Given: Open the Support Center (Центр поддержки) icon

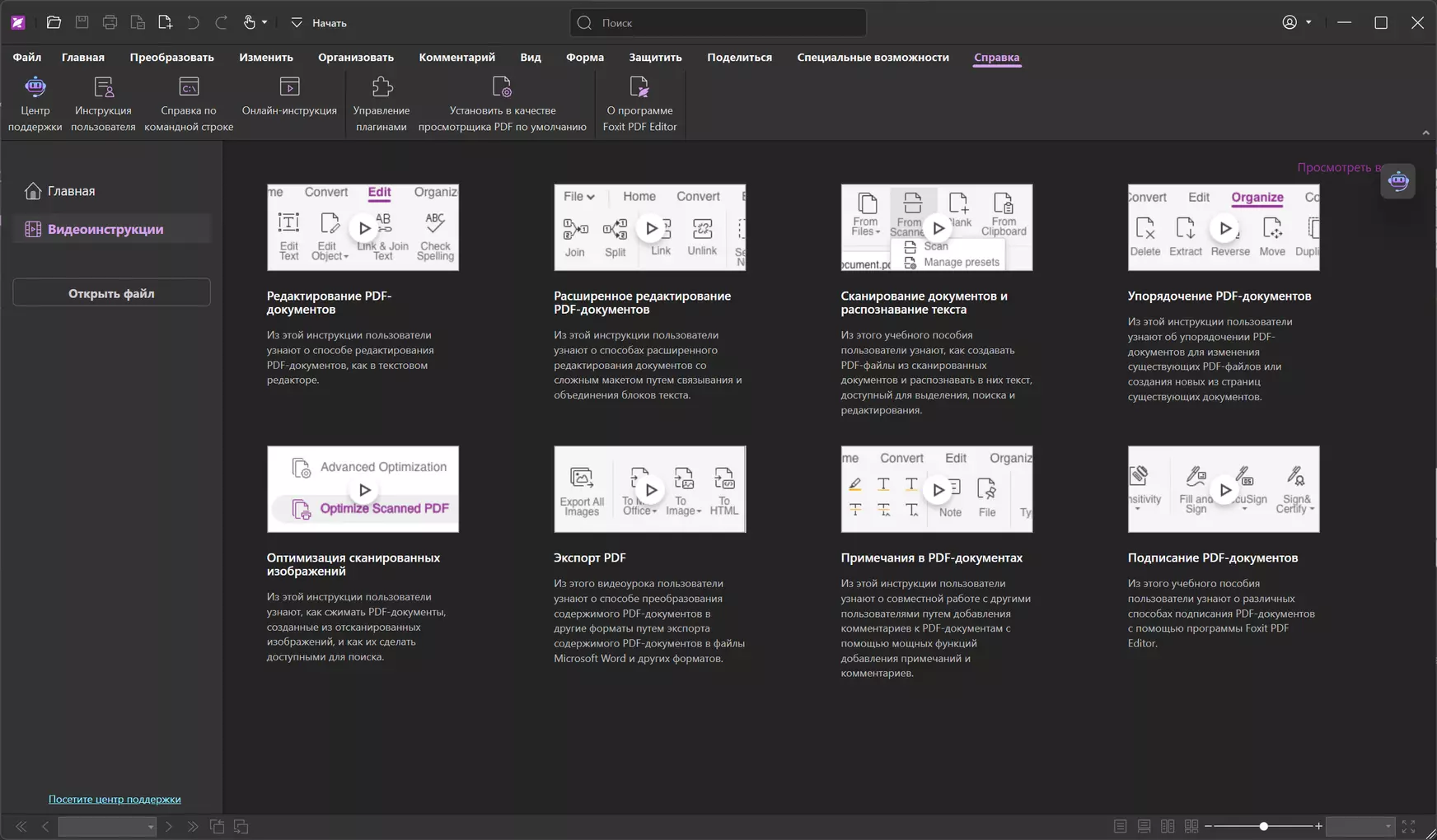Looking at the screenshot, I should [x=35, y=87].
